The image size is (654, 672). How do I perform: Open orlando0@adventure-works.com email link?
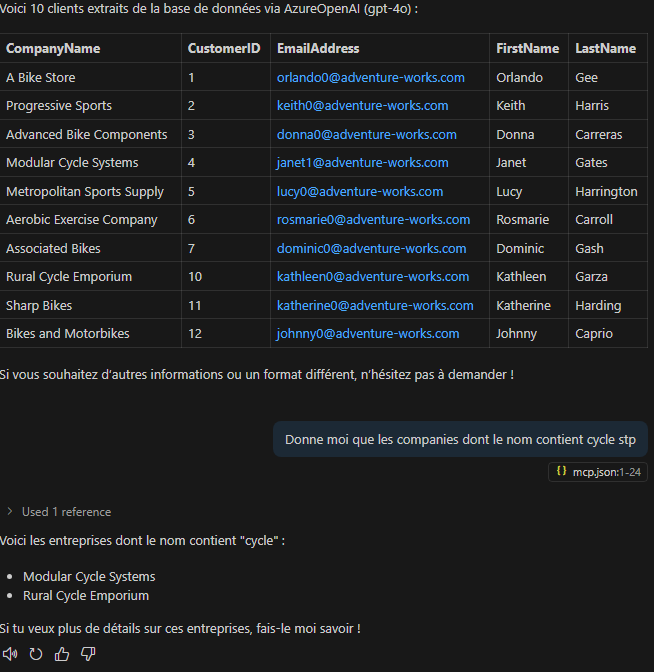[x=371, y=78]
